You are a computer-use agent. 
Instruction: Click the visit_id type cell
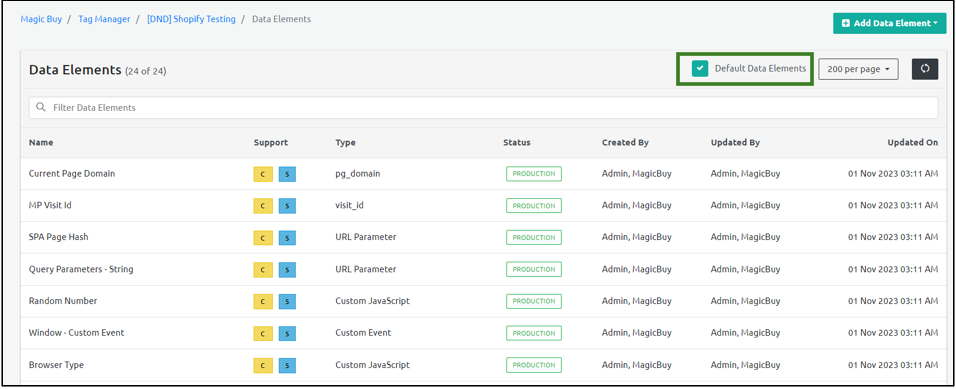coord(349,205)
